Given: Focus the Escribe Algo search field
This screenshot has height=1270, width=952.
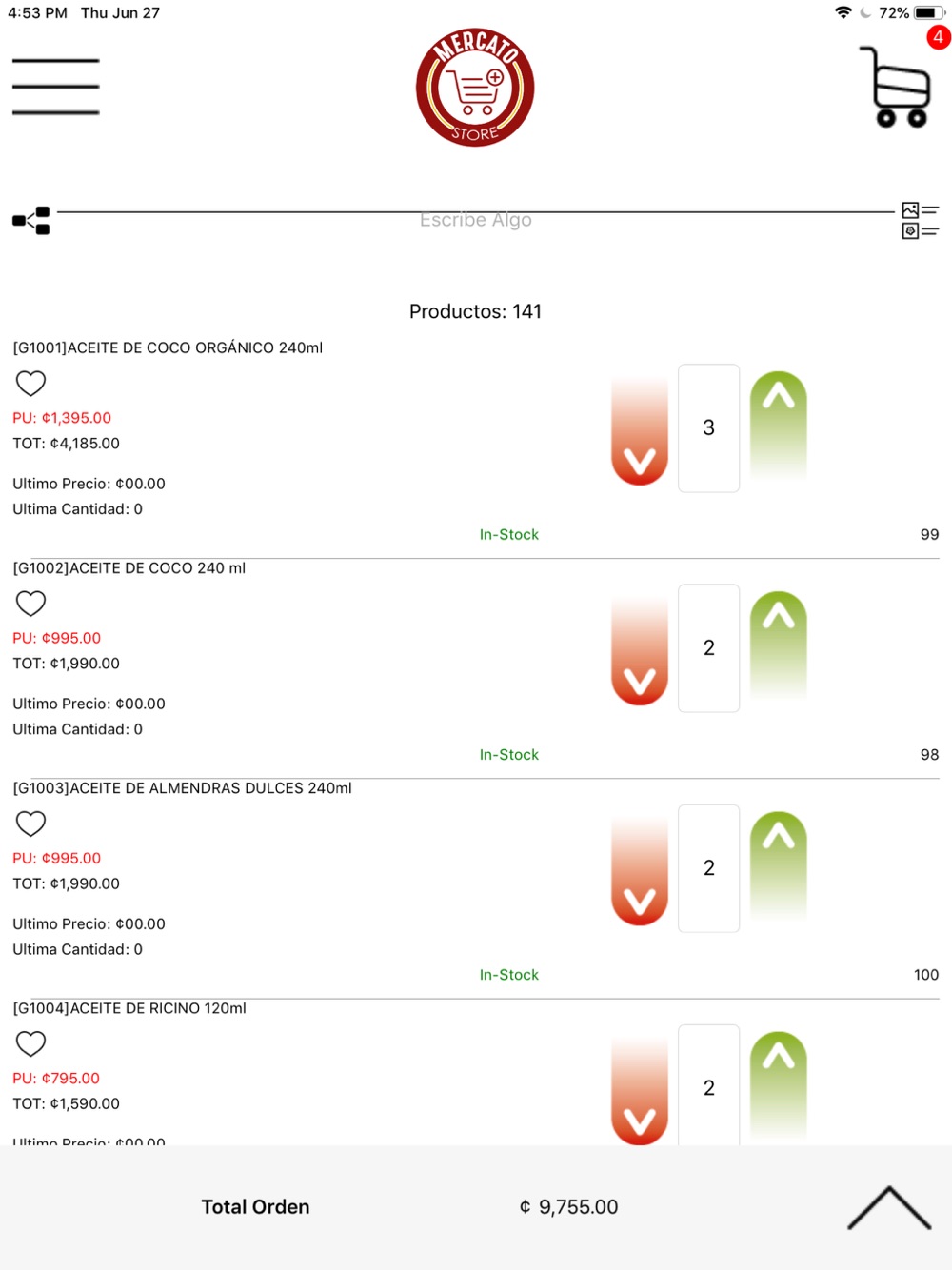Looking at the screenshot, I should (x=476, y=220).
